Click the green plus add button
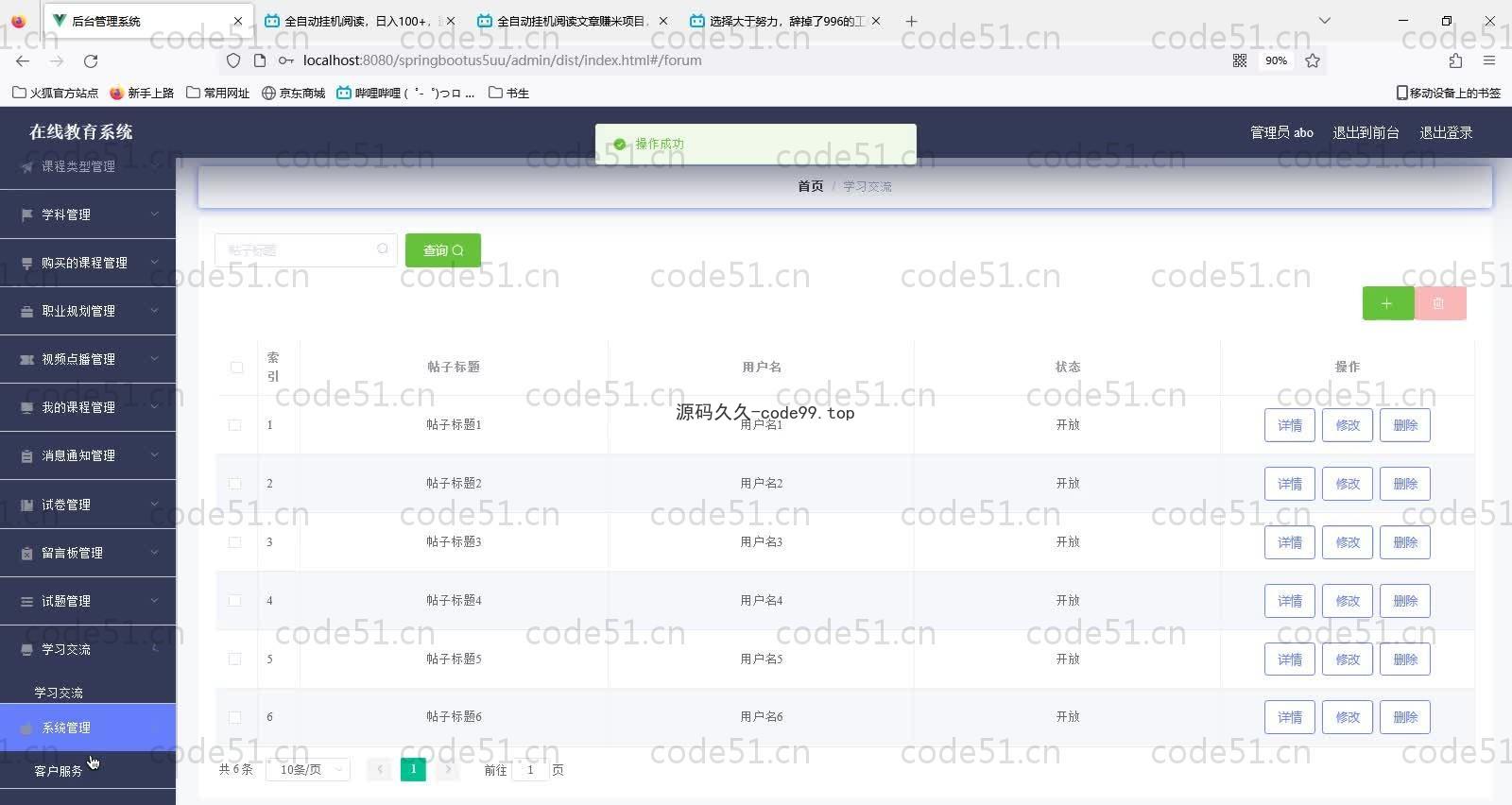The height and width of the screenshot is (805, 1512). pos(1387,303)
